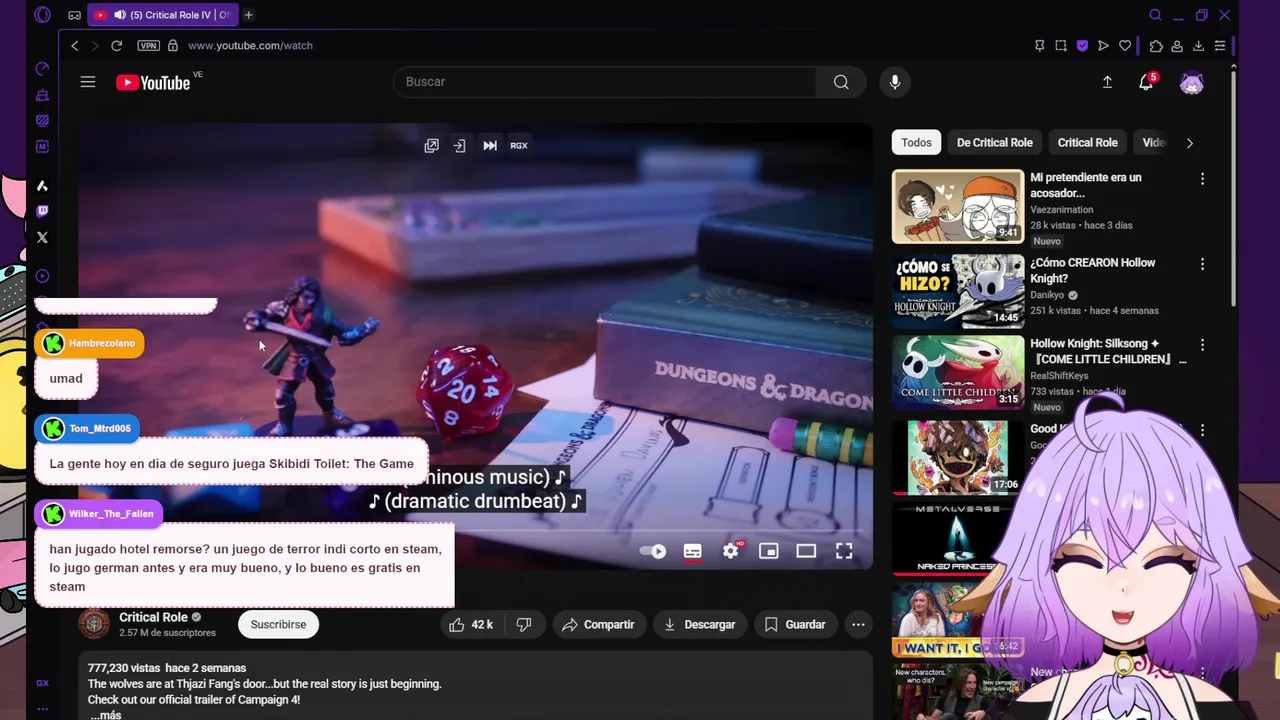This screenshot has width=1280, height=720.
Task: Open the account avatar menu
Action: 1191,83
